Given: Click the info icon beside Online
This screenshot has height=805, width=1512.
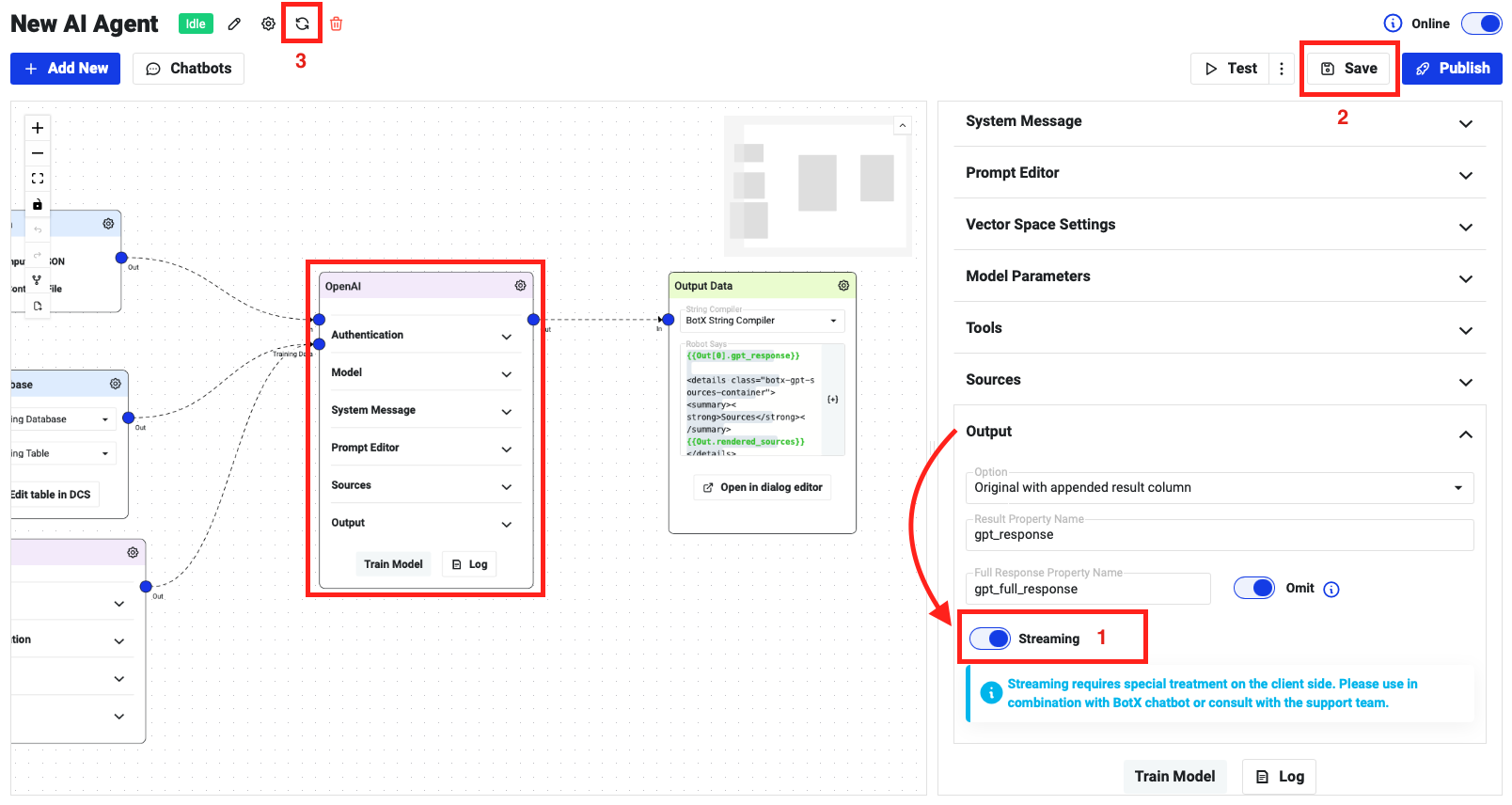Looking at the screenshot, I should click(1393, 24).
